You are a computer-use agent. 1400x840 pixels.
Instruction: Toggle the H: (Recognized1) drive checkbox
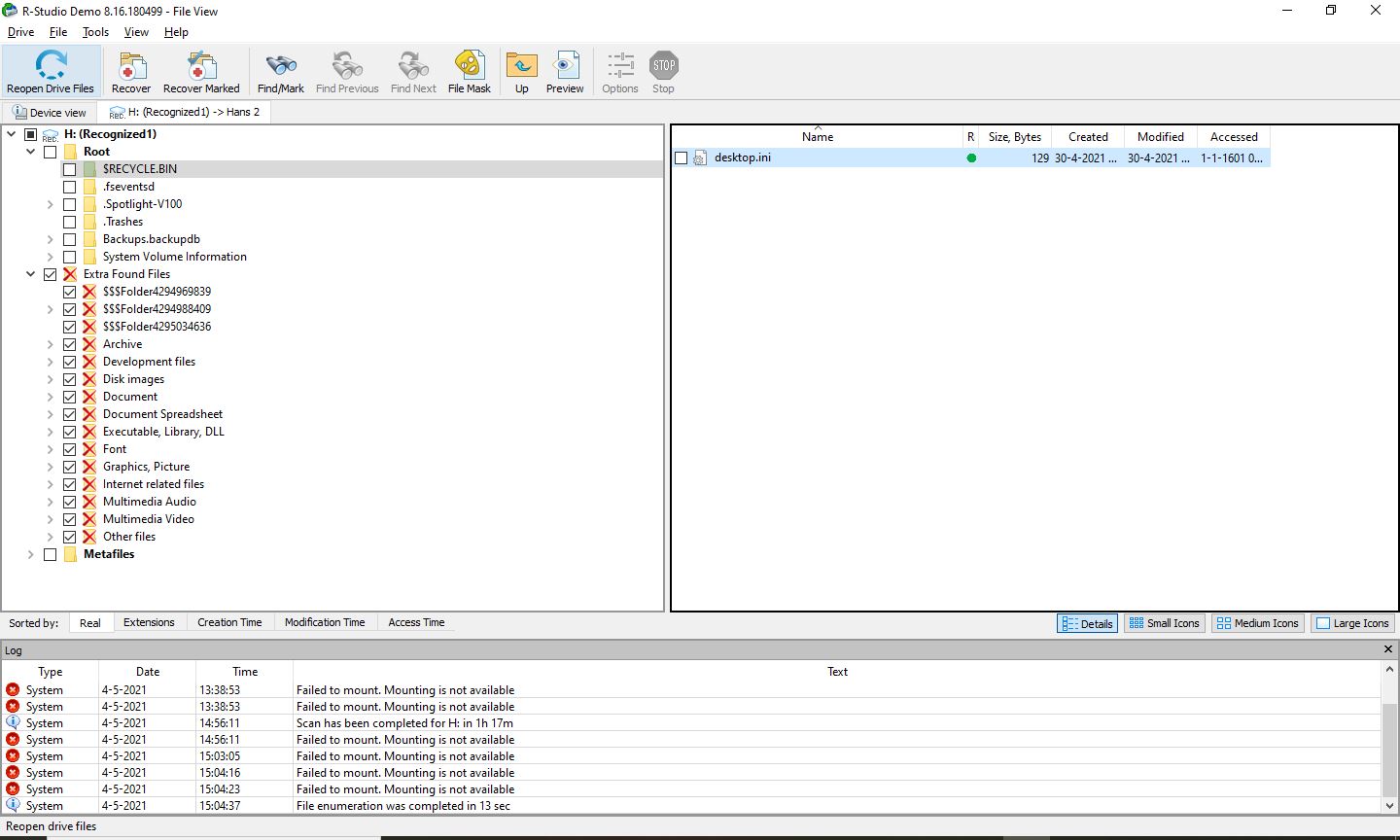pyautogui.click(x=30, y=134)
